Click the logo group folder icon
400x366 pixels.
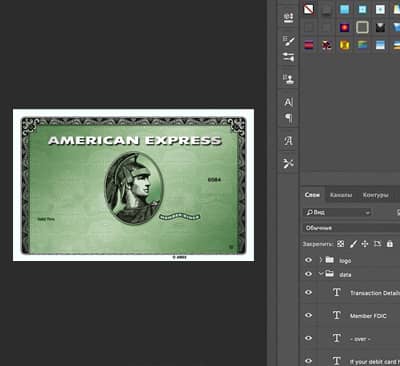[330, 260]
